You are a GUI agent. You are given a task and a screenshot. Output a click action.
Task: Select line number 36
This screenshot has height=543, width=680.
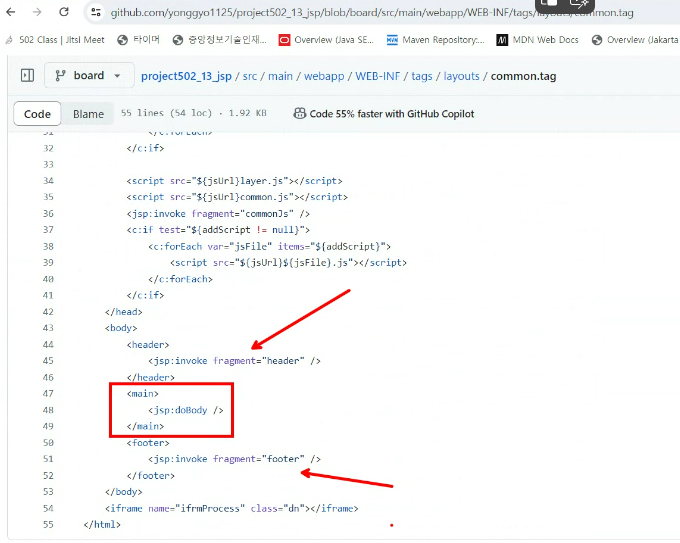point(48,213)
